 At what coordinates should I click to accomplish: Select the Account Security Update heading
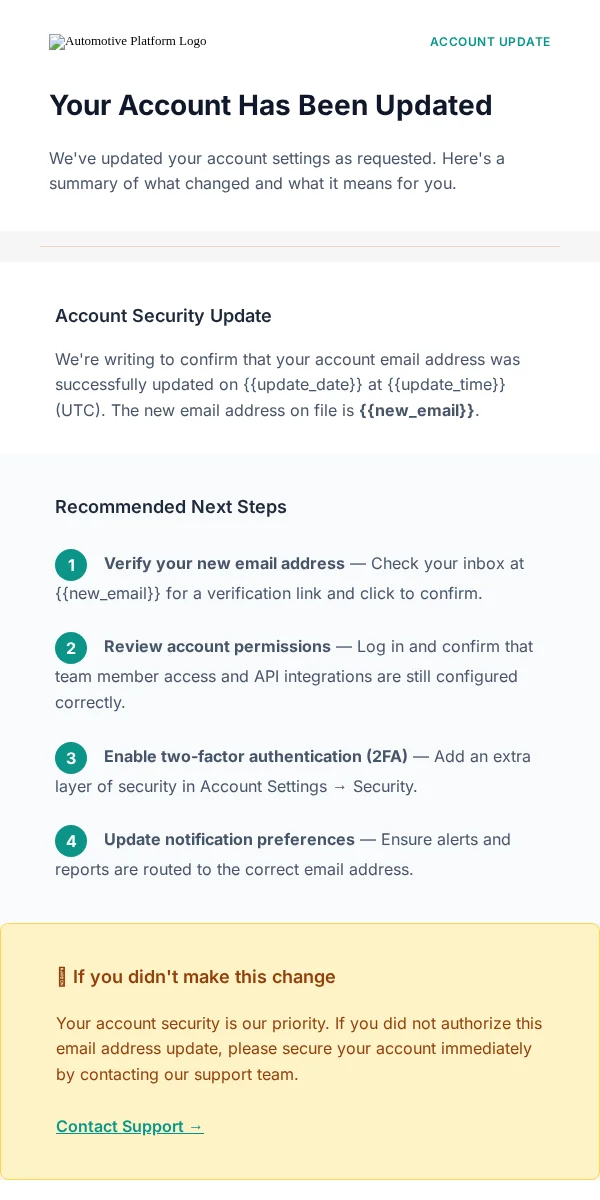tap(163, 316)
